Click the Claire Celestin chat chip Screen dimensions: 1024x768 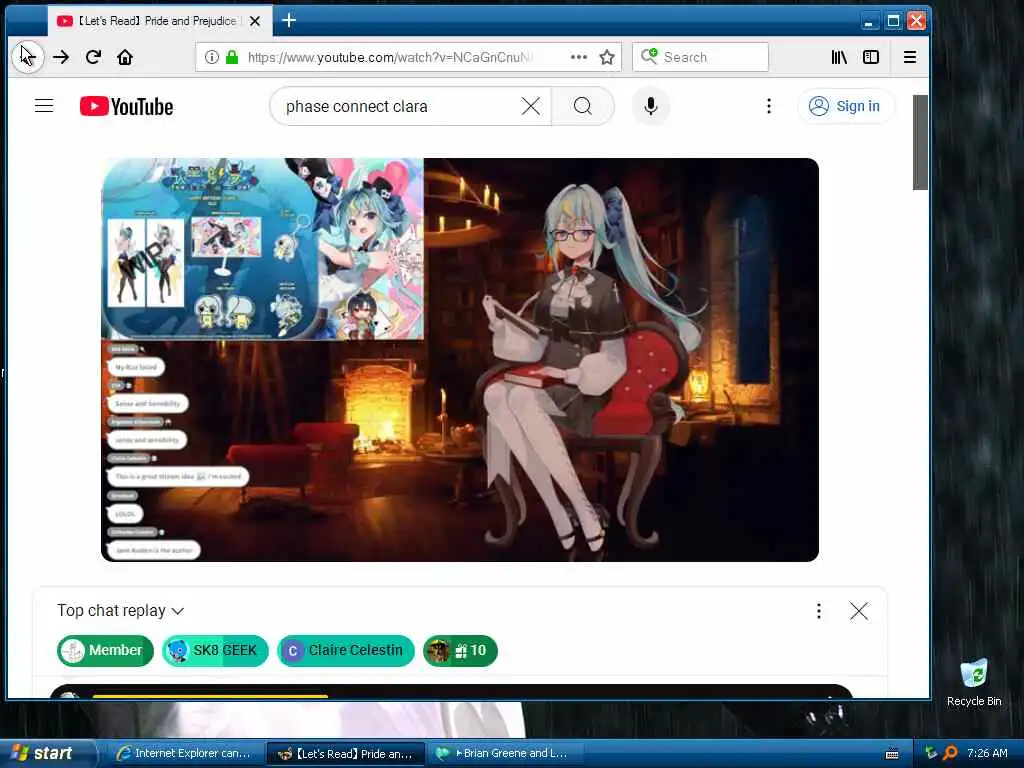pyautogui.click(x=345, y=650)
